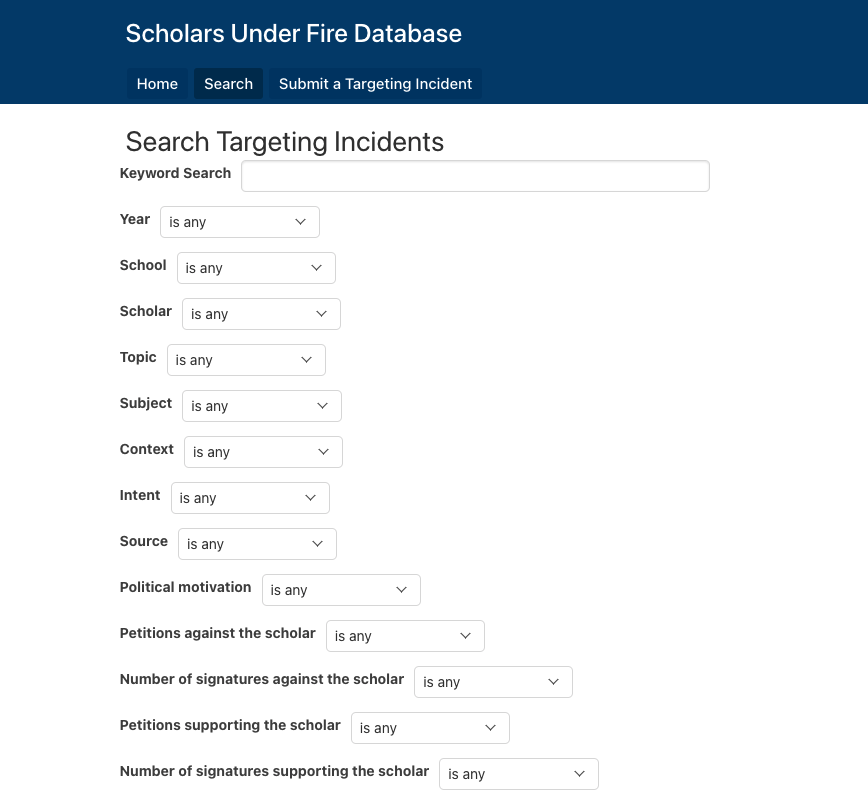
Task: Open Petitions against the scholar dropdown
Action: pyautogui.click(x=405, y=636)
